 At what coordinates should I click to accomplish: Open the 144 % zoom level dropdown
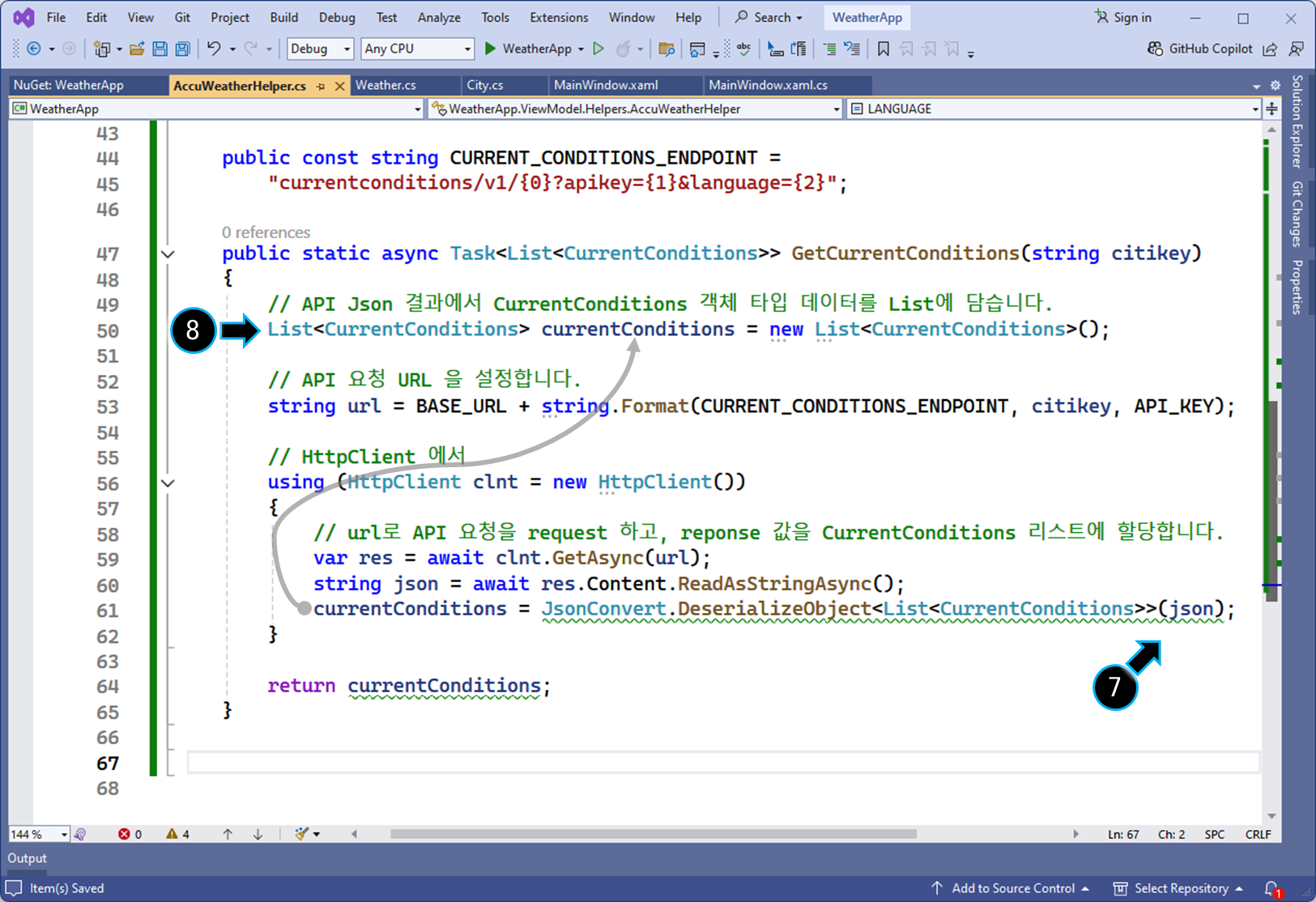pos(39,834)
